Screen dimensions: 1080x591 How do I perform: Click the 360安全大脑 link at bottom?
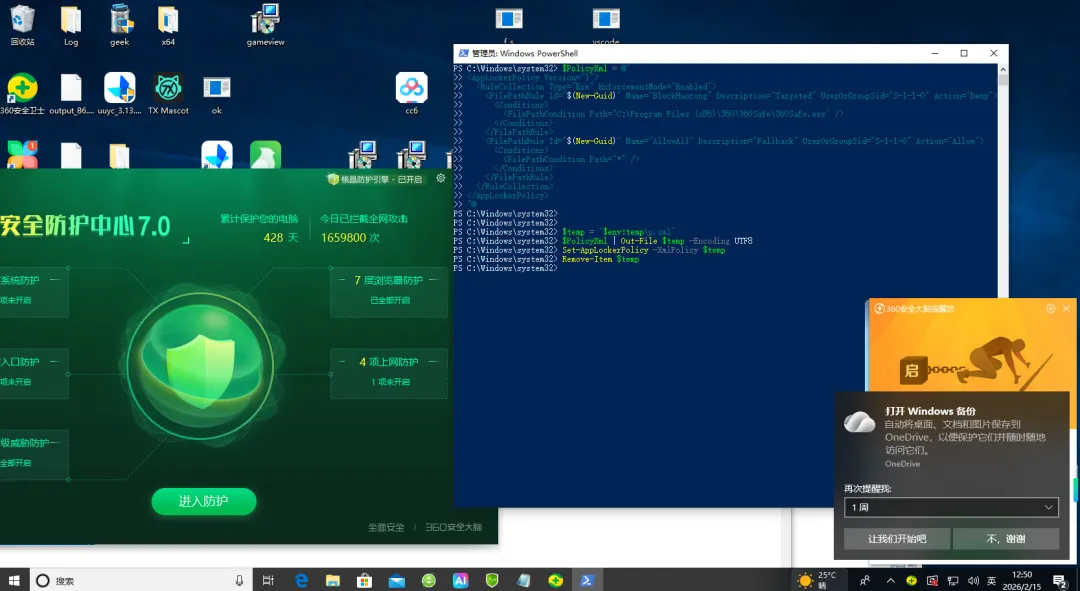coord(453,527)
